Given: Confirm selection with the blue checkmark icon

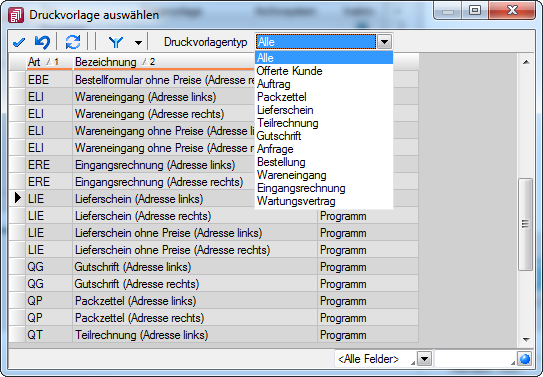Looking at the screenshot, I should pyautogui.click(x=19, y=42).
